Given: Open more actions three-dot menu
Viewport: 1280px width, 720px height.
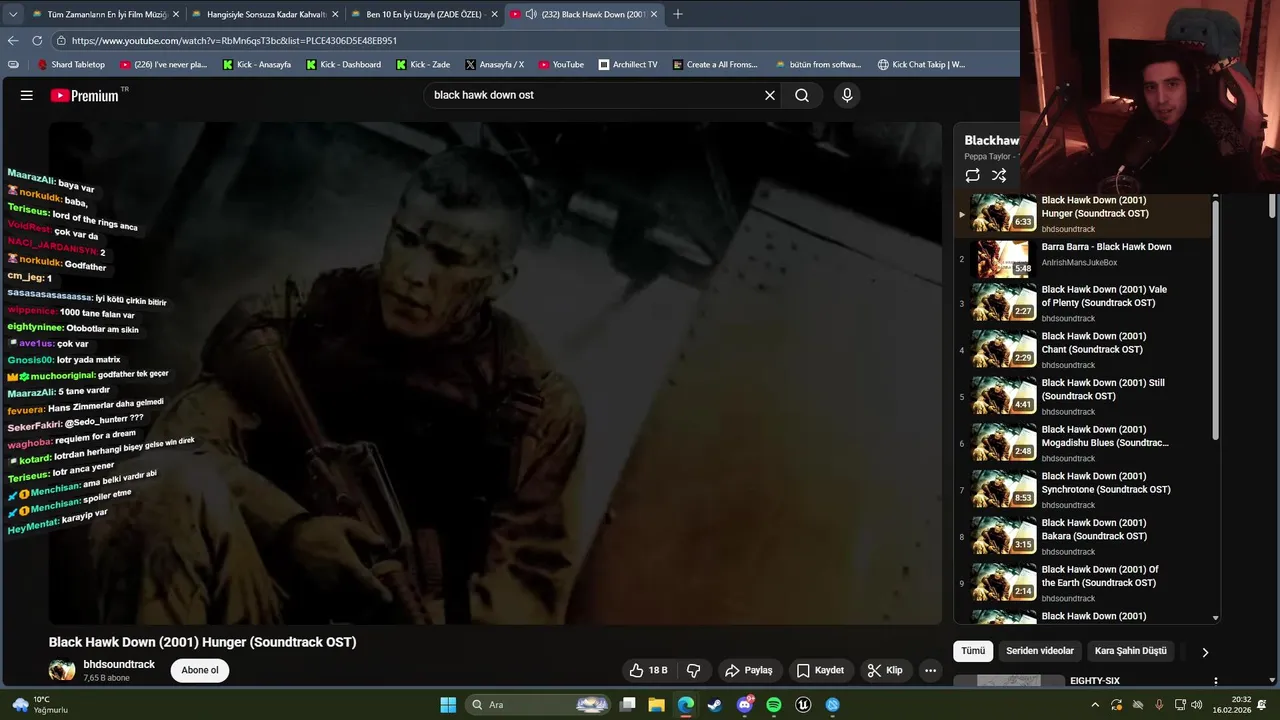Looking at the screenshot, I should [x=930, y=670].
